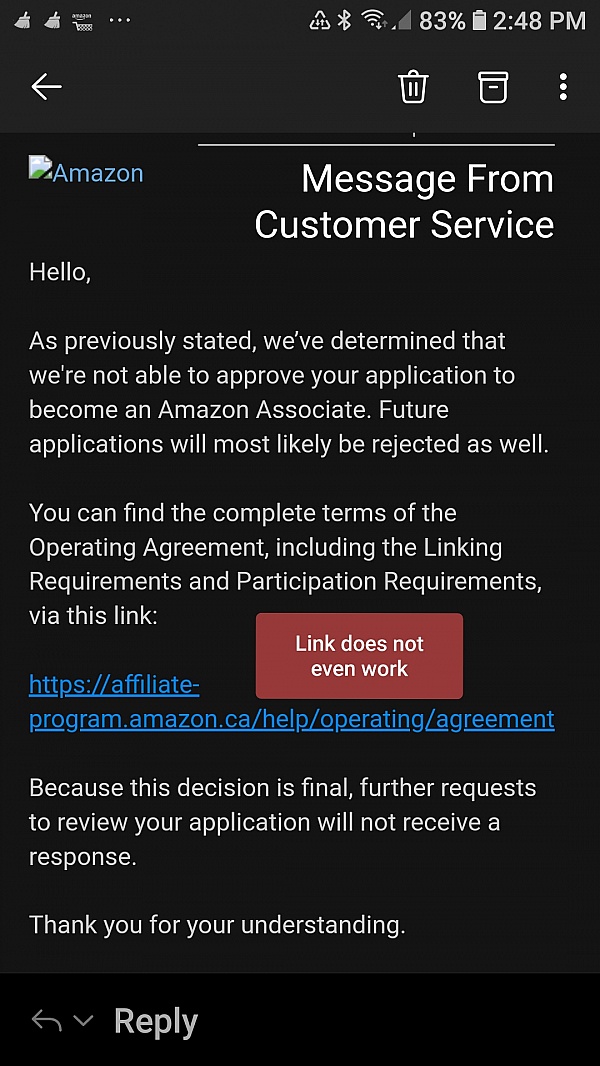
Task: Tap the notification overflow dots
Action: (x=119, y=20)
